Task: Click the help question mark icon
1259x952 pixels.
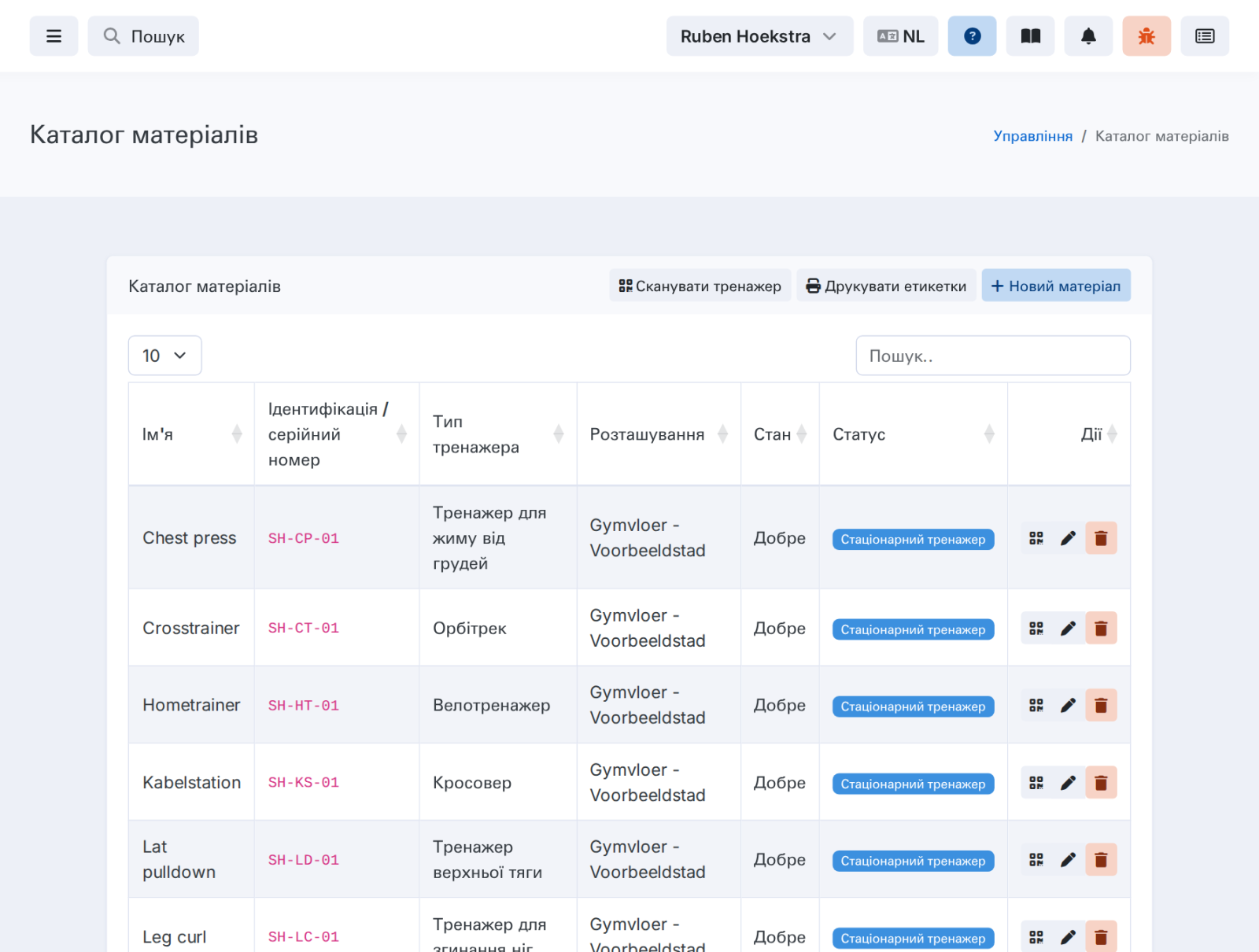Action: tap(972, 36)
